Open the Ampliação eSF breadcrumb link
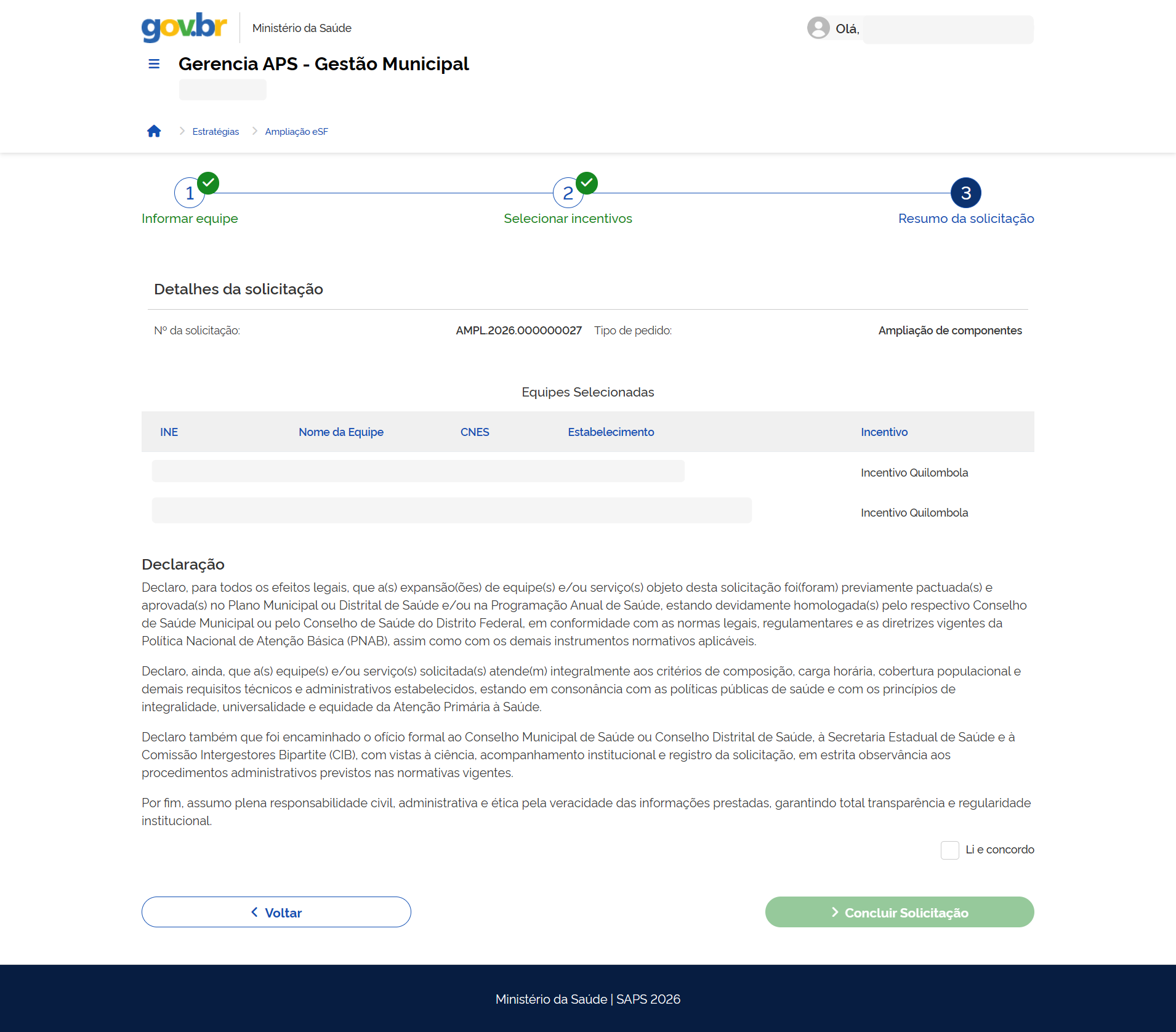 coord(296,132)
